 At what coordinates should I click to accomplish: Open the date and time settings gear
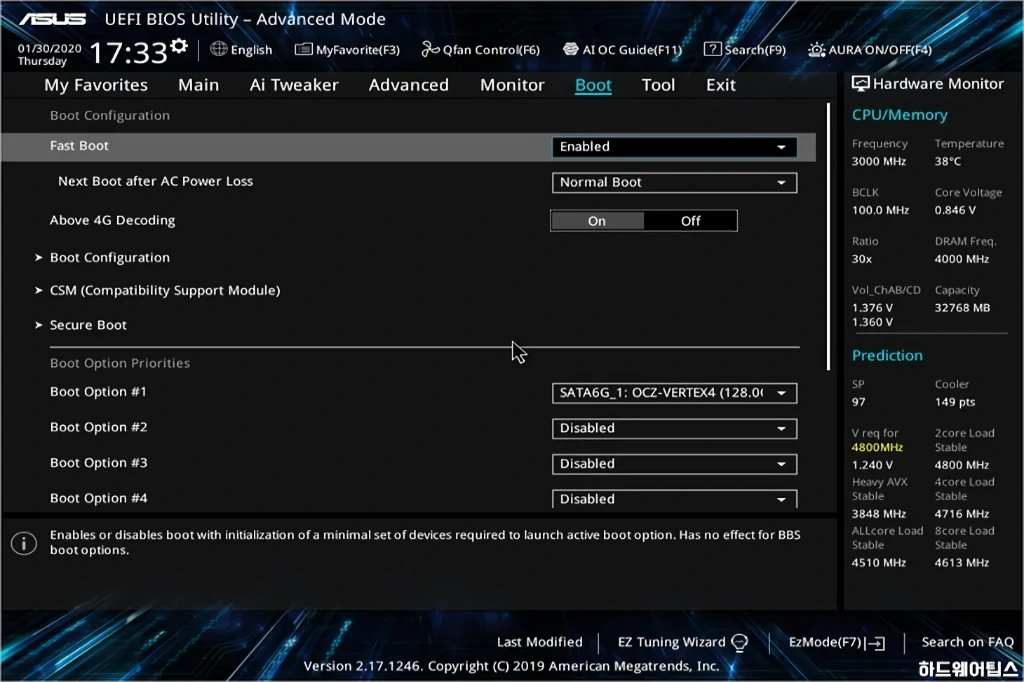click(179, 47)
